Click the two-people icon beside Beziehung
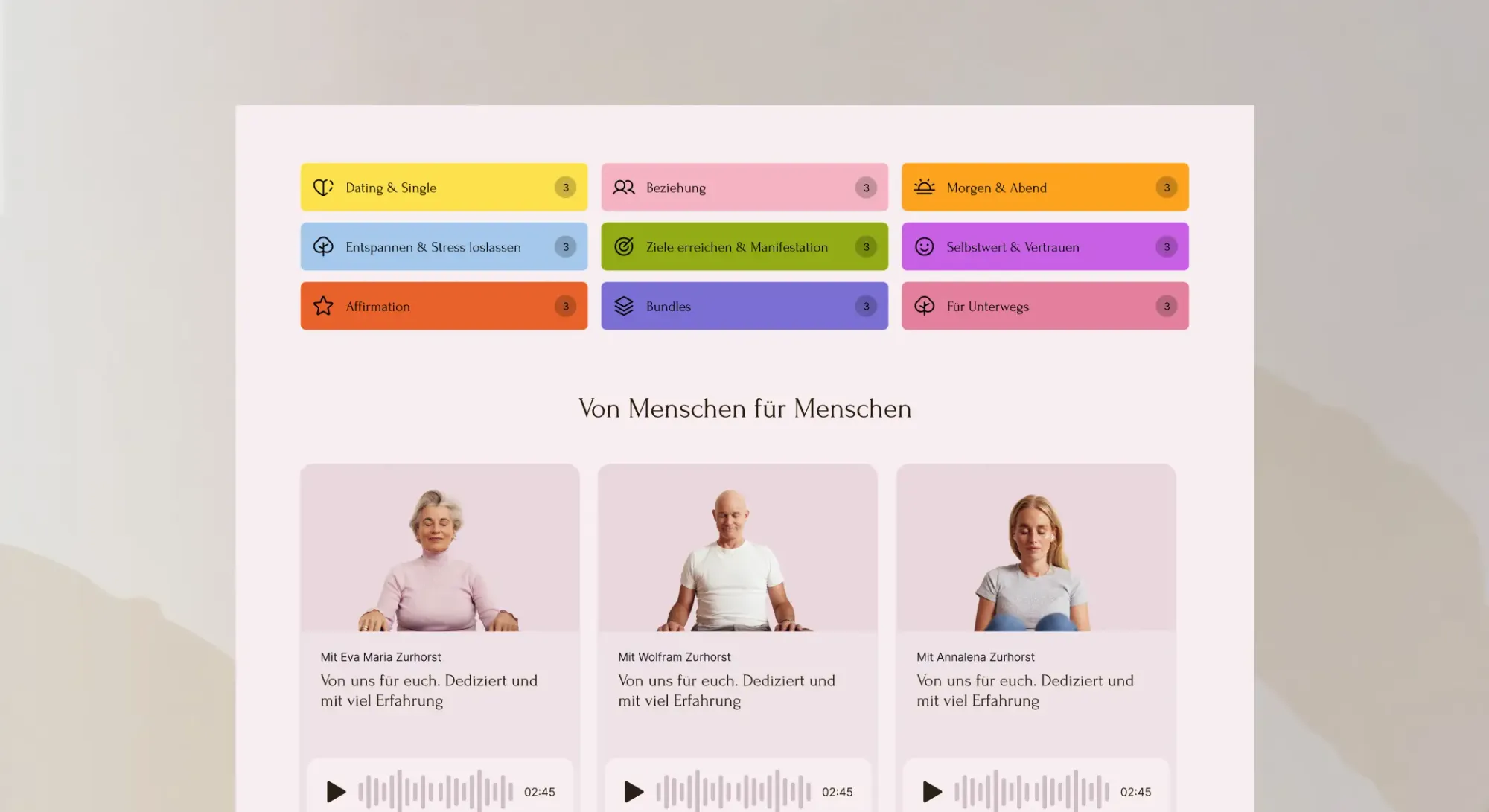1489x812 pixels. [624, 188]
